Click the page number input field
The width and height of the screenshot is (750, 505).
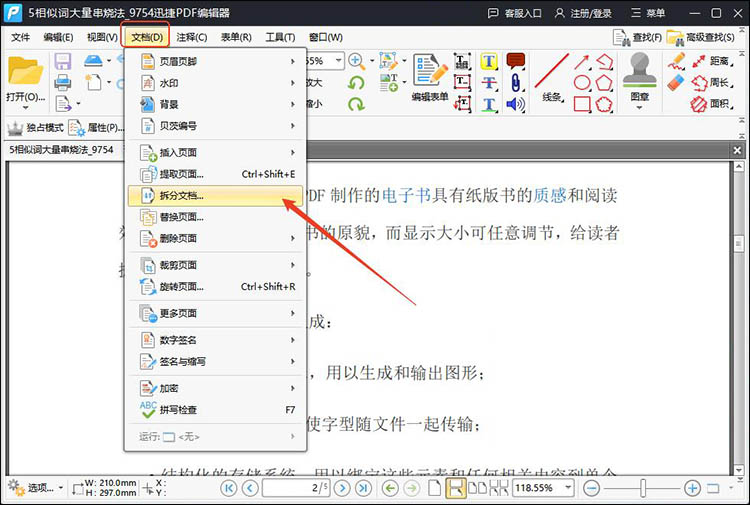tap(296, 488)
